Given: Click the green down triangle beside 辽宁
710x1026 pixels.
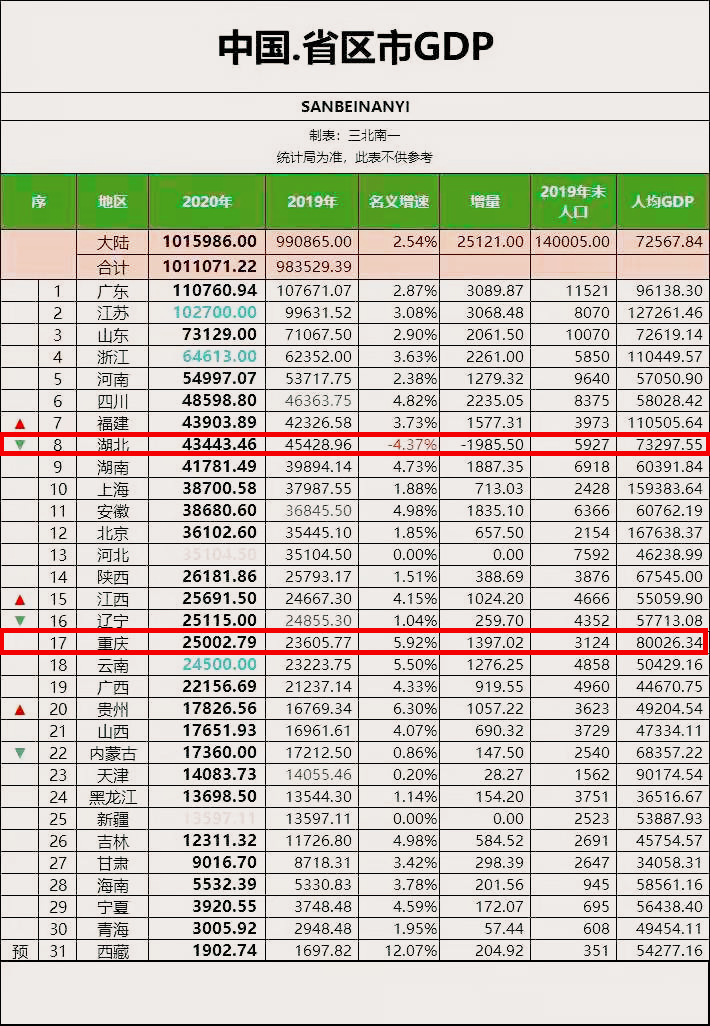Looking at the screenshot, I should pos(20,620).
